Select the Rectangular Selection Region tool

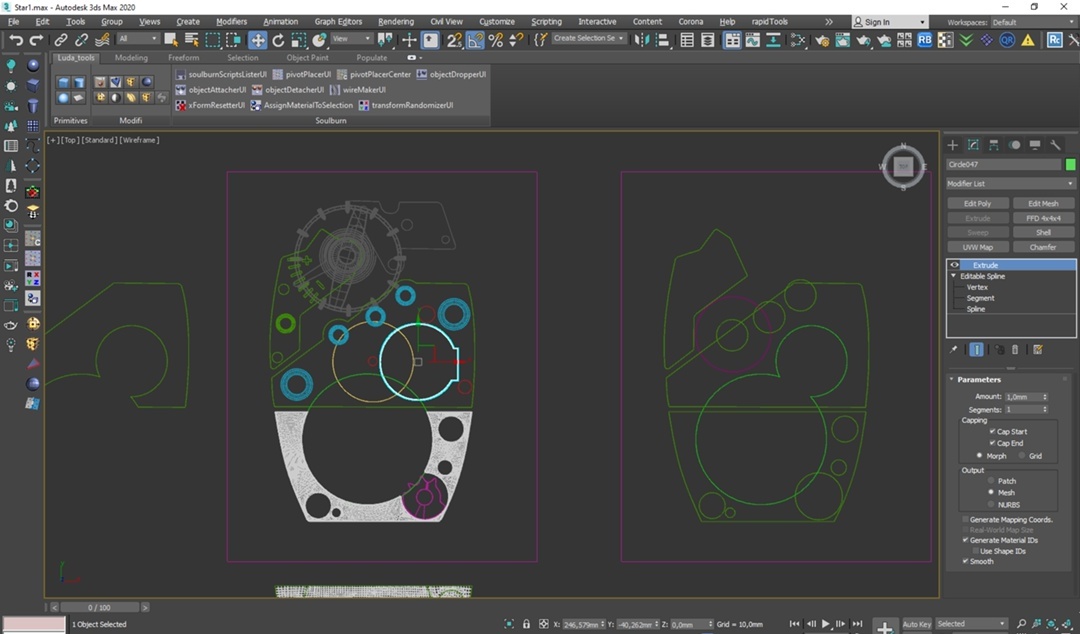(x=213, y=40)
